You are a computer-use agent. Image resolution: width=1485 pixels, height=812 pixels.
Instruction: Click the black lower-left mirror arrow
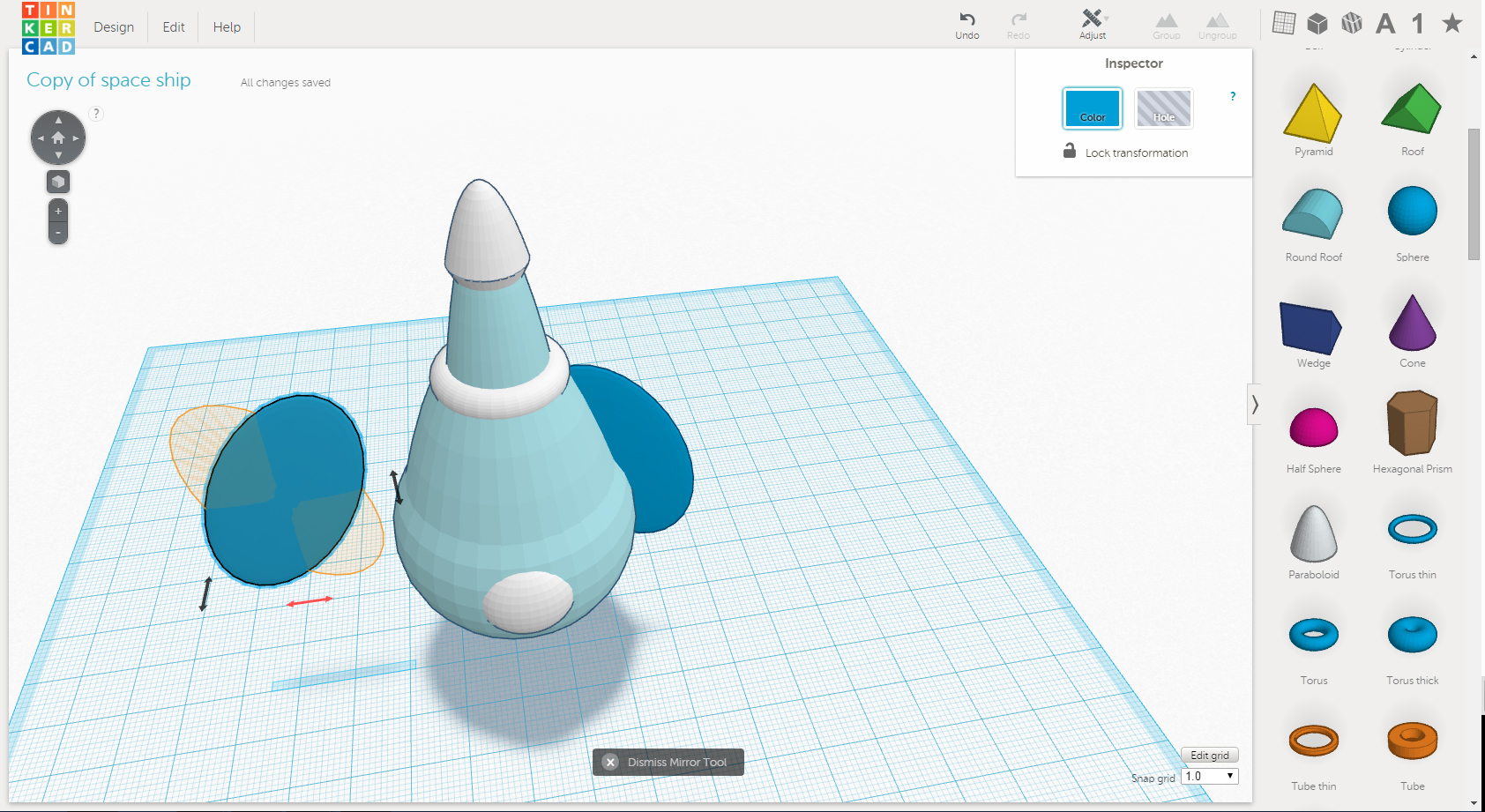coord(205,593)
